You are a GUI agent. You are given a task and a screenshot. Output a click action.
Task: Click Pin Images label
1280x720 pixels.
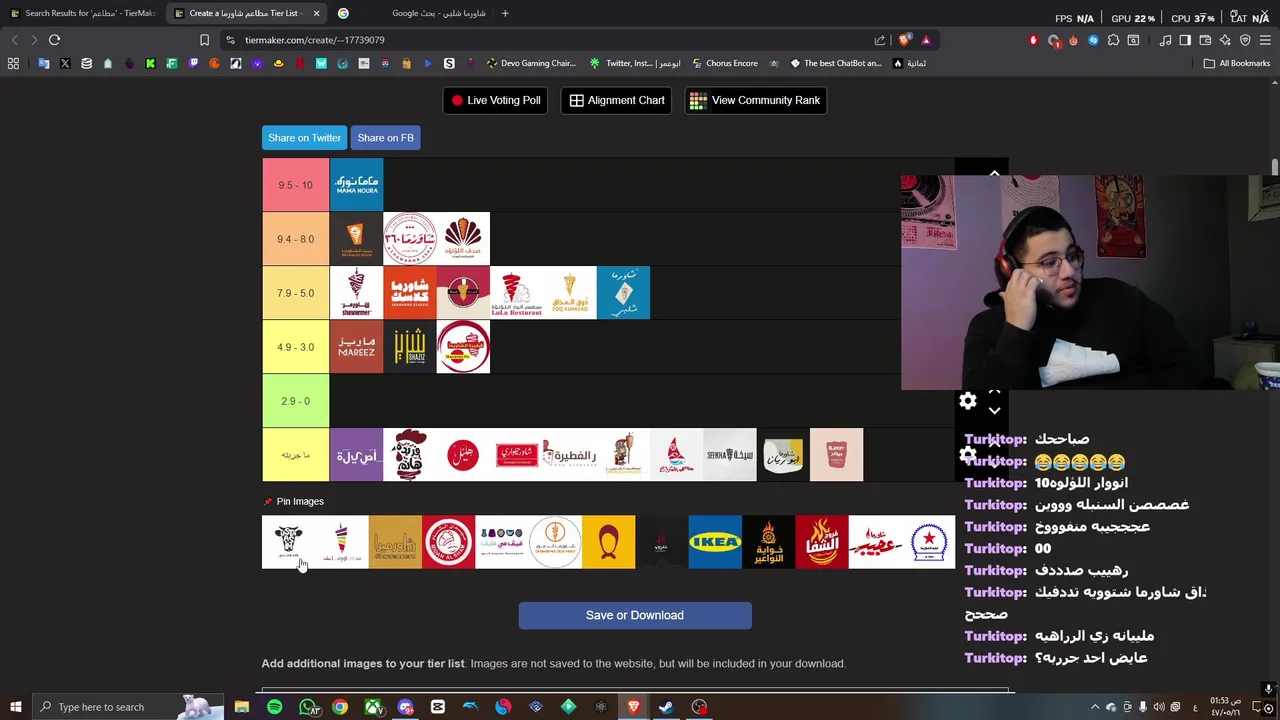300,501
